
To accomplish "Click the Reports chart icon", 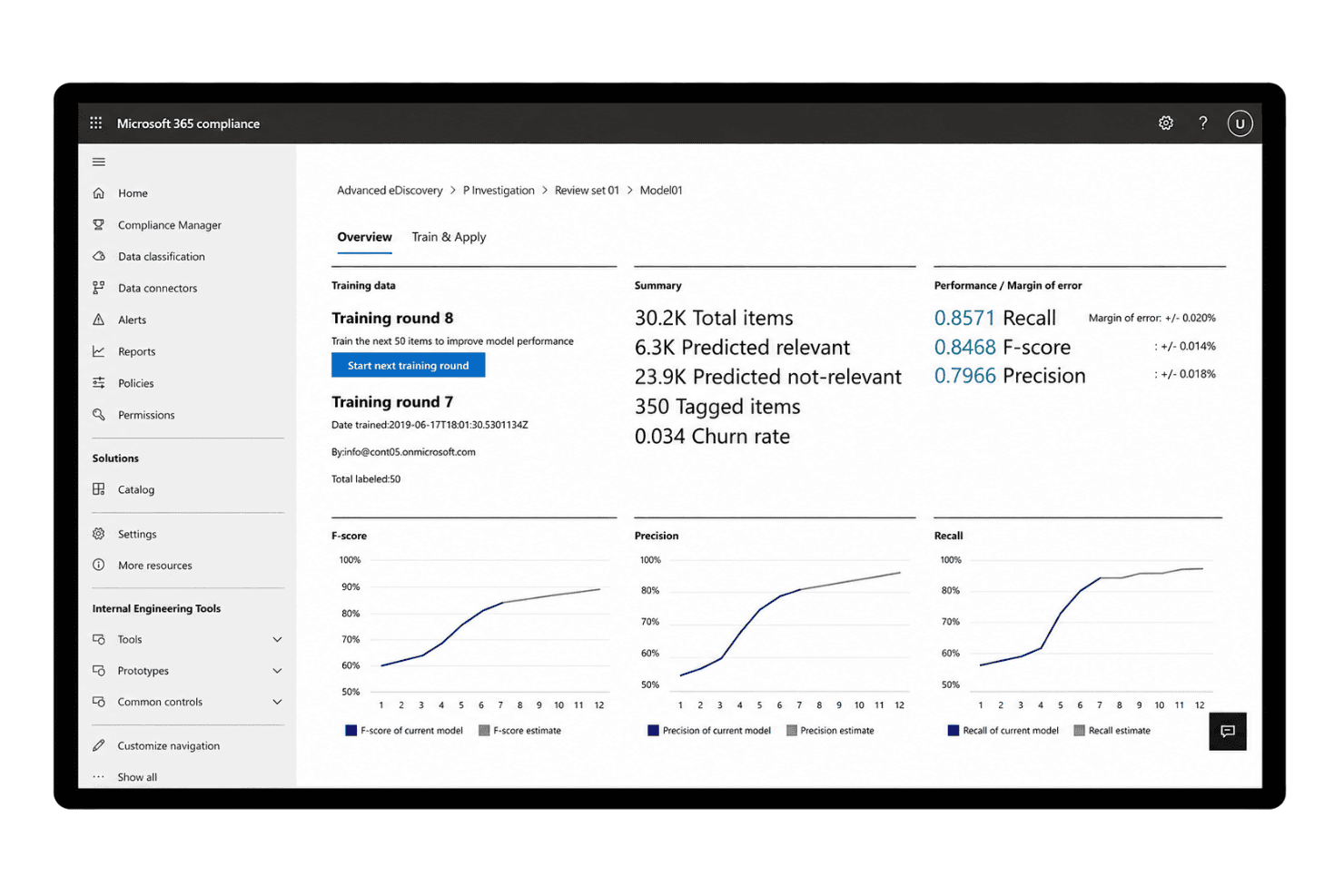I will point(99,351).
